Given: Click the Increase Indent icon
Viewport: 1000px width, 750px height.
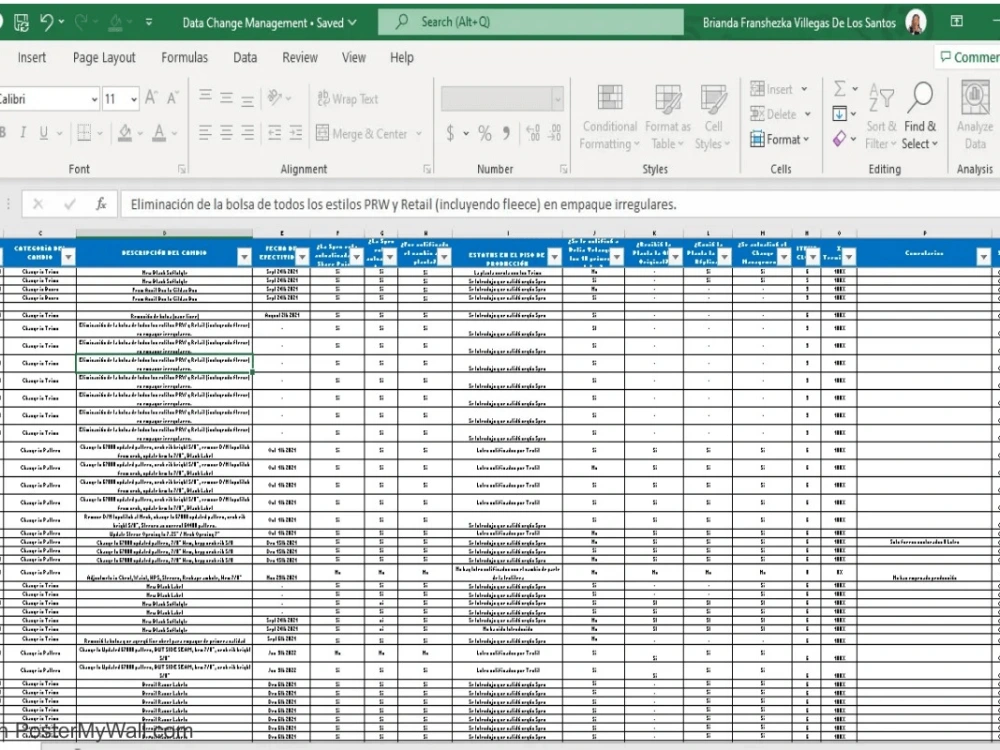Looking at the screenshot, I should click(296, 133).
